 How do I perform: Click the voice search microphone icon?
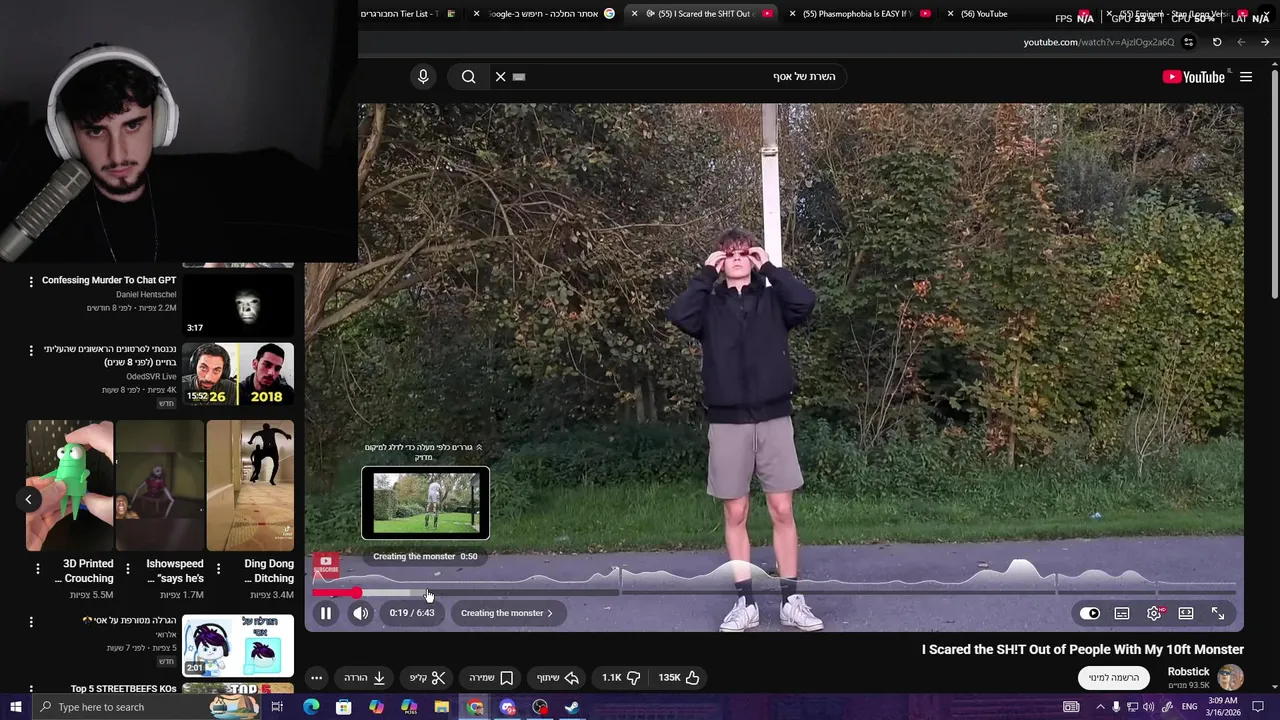[423, 77]
